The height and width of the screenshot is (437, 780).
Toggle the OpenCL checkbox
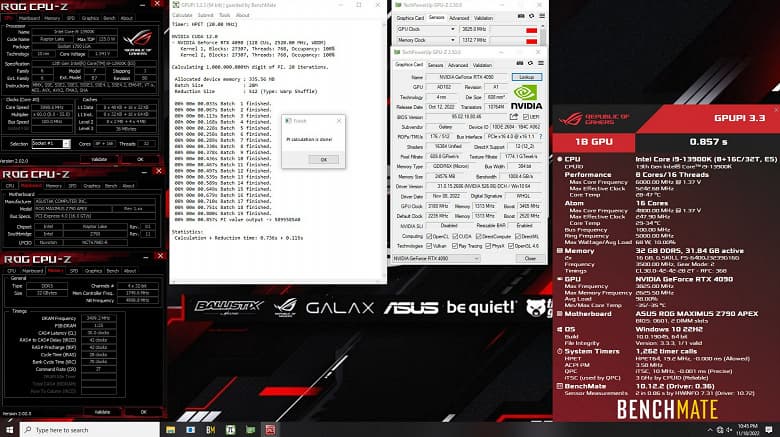pyautogui.click(x=429, y=236)
